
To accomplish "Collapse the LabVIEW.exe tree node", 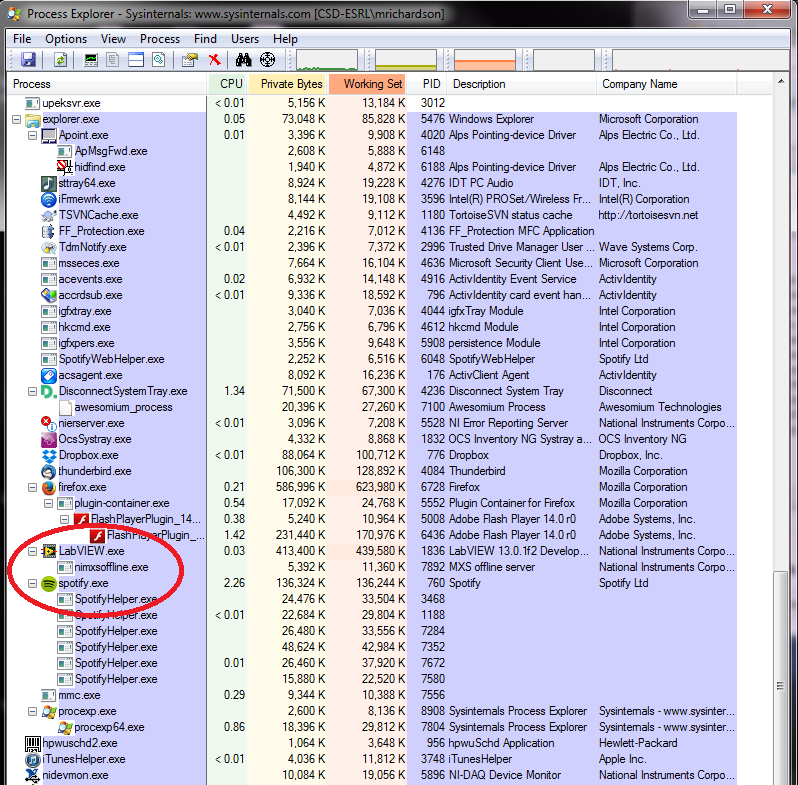I will pos(33,551).
